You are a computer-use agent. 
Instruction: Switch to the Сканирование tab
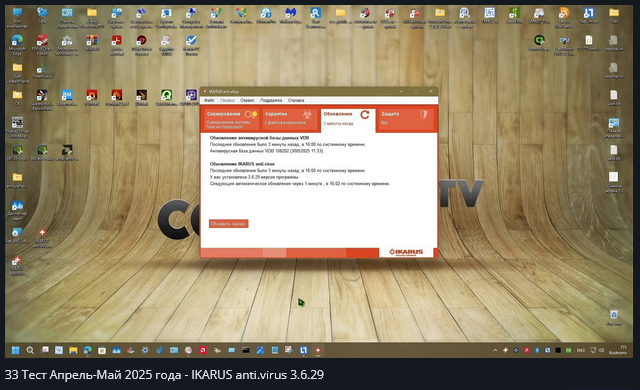tap(231, 120)
